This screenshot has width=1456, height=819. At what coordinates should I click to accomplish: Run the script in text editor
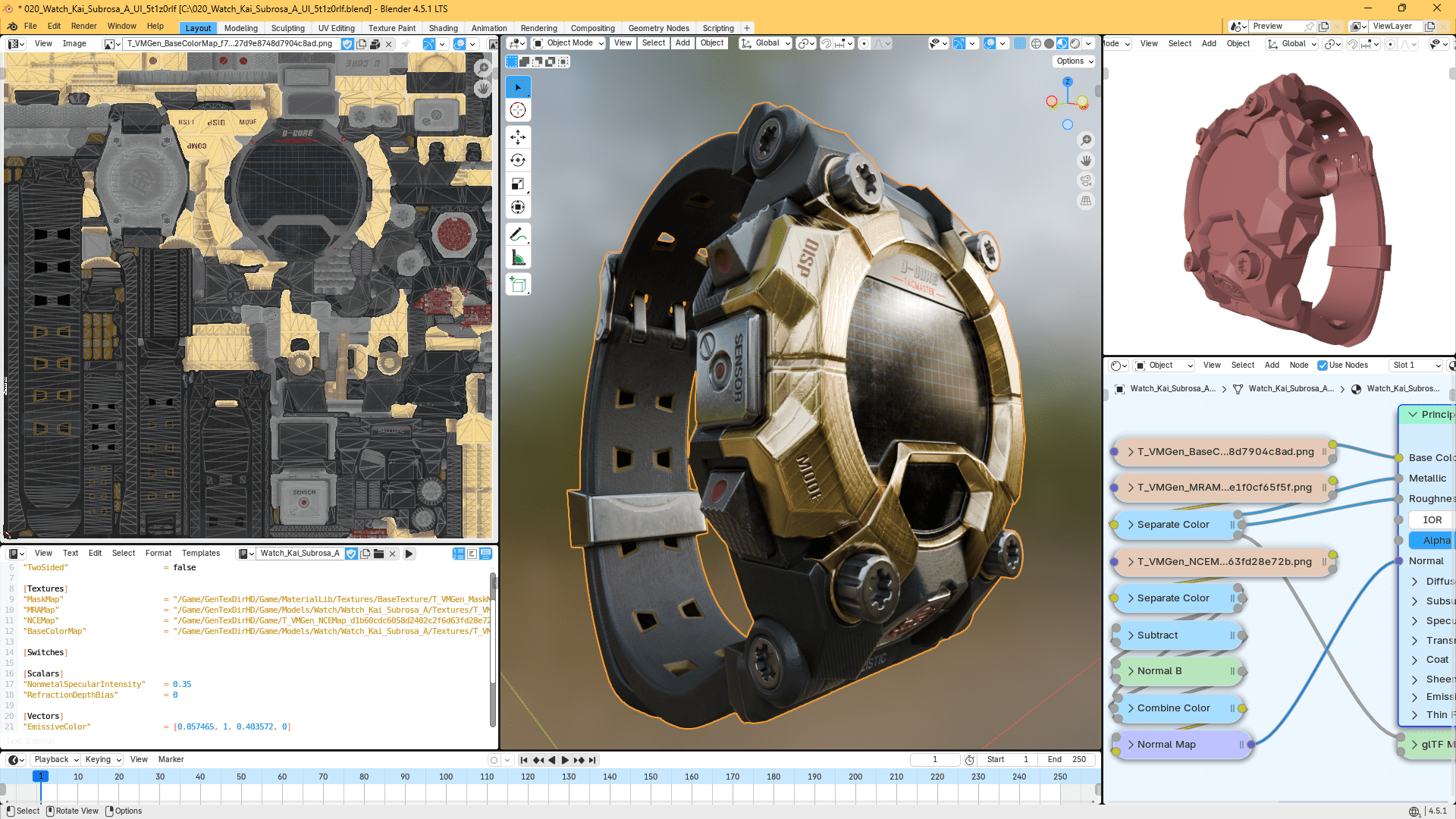coord(409,554)
